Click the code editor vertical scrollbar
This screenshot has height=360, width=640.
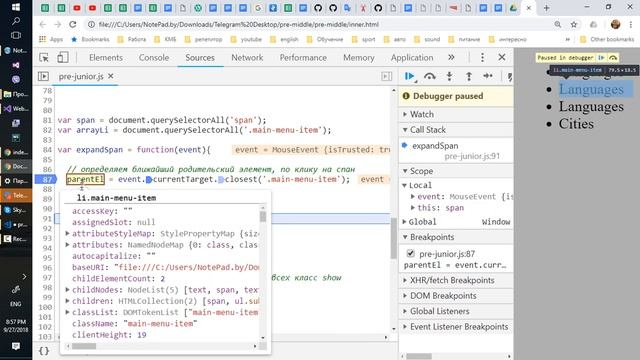coord(393,238)
